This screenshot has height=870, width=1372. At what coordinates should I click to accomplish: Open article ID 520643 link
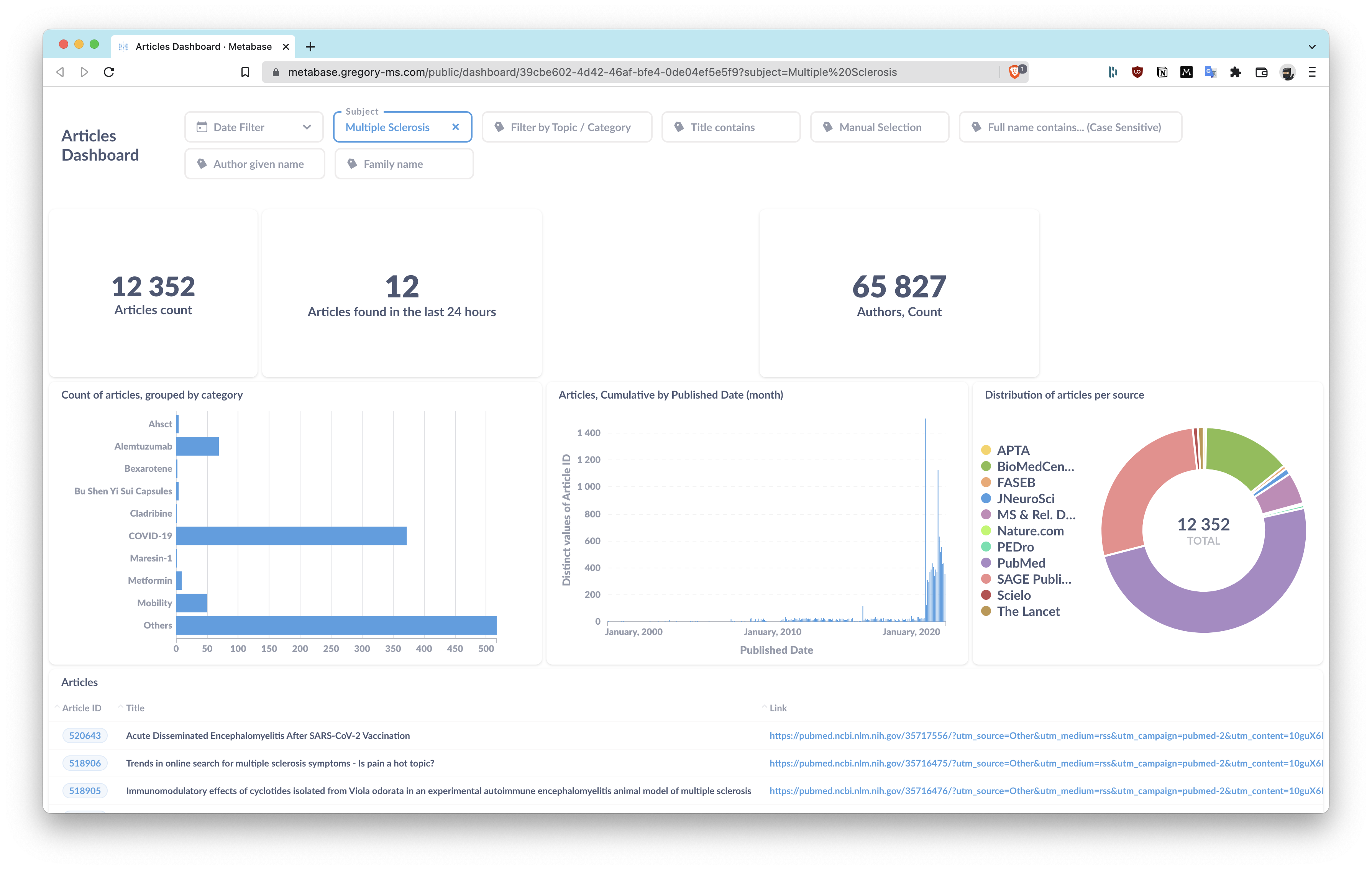(85, 735)
